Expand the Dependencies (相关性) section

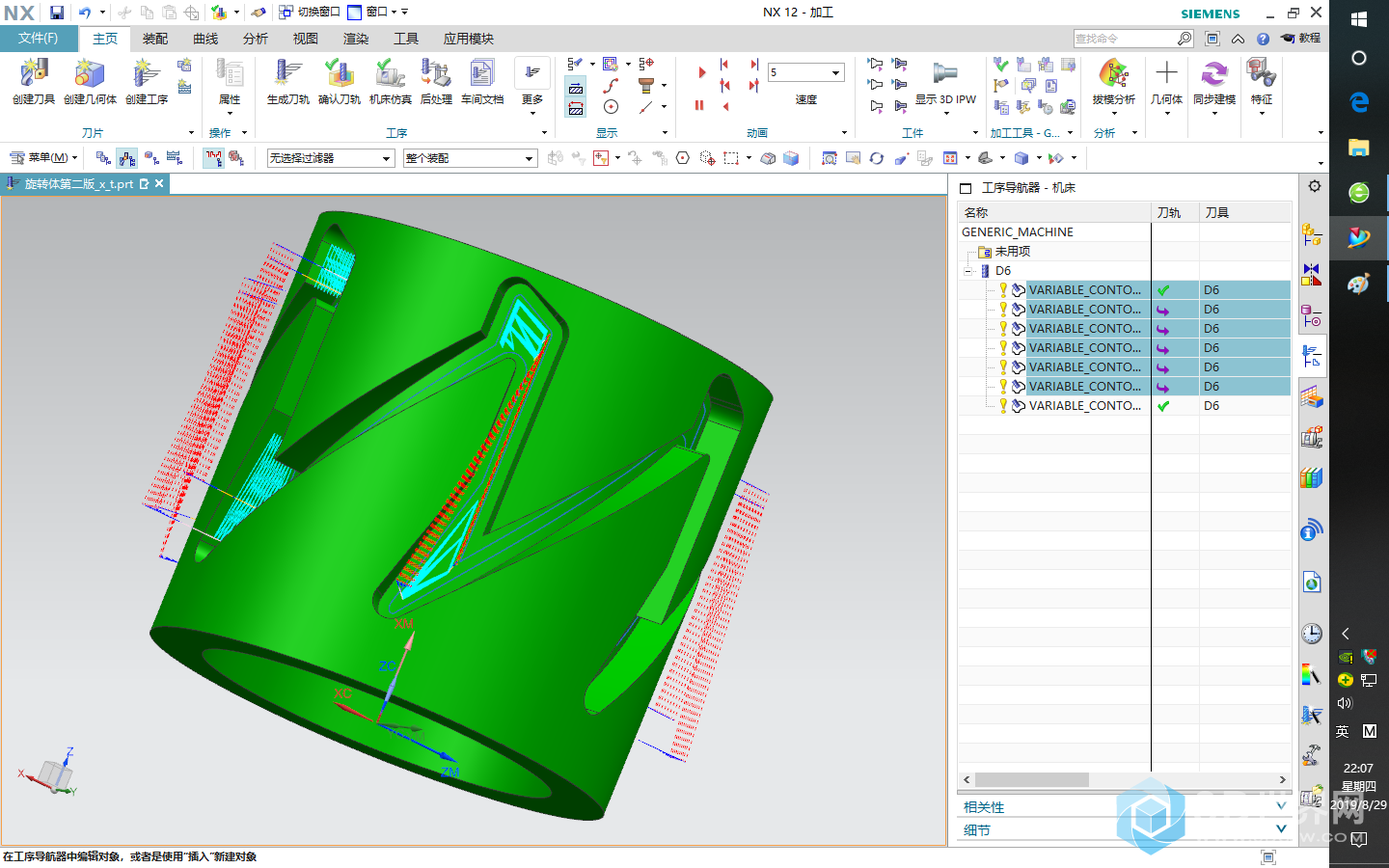coord(1125,807)
